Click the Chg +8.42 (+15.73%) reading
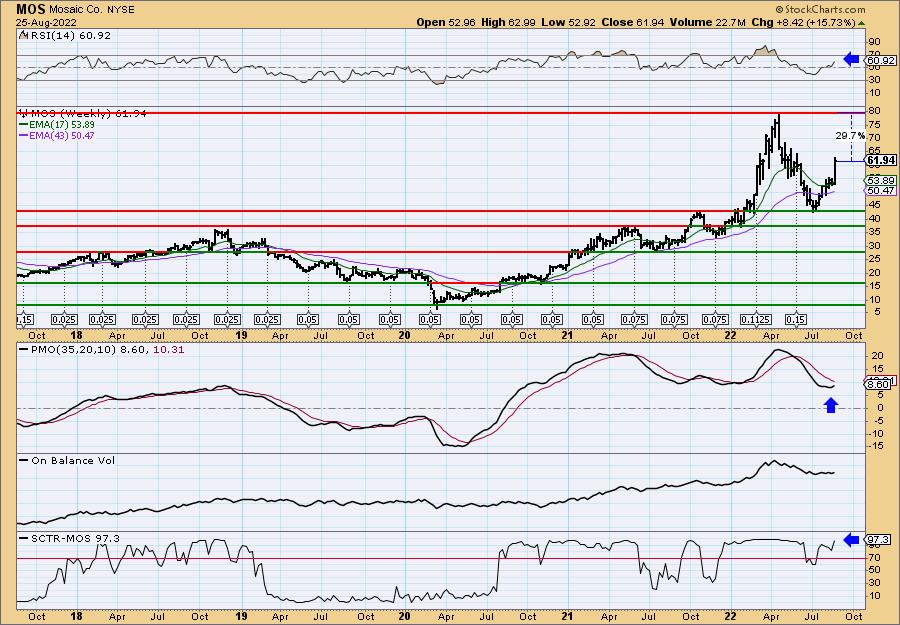Image resolution: width=900 pixels, height=625 pixels. coord(804,22)
